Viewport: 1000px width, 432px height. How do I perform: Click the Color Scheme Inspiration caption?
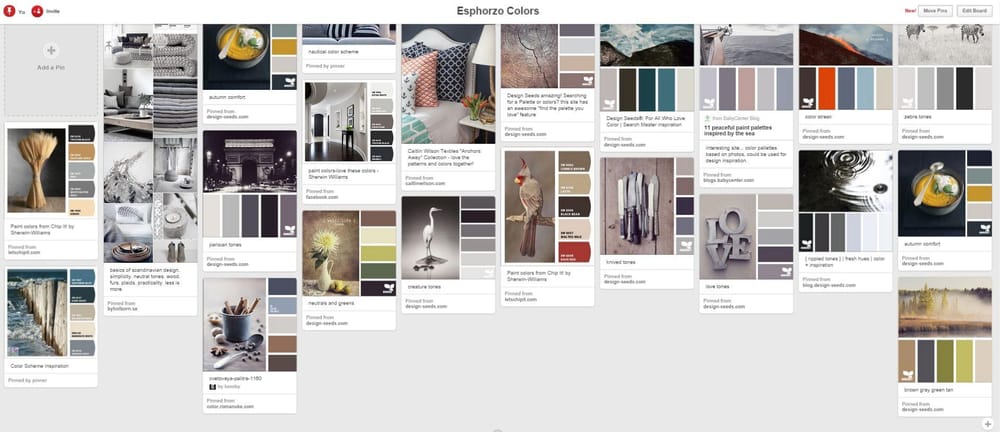[x=39, y=366]
